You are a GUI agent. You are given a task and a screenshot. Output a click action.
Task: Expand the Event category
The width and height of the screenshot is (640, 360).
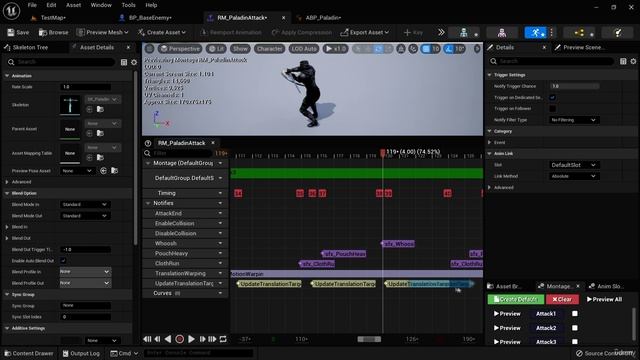point(489,142)
